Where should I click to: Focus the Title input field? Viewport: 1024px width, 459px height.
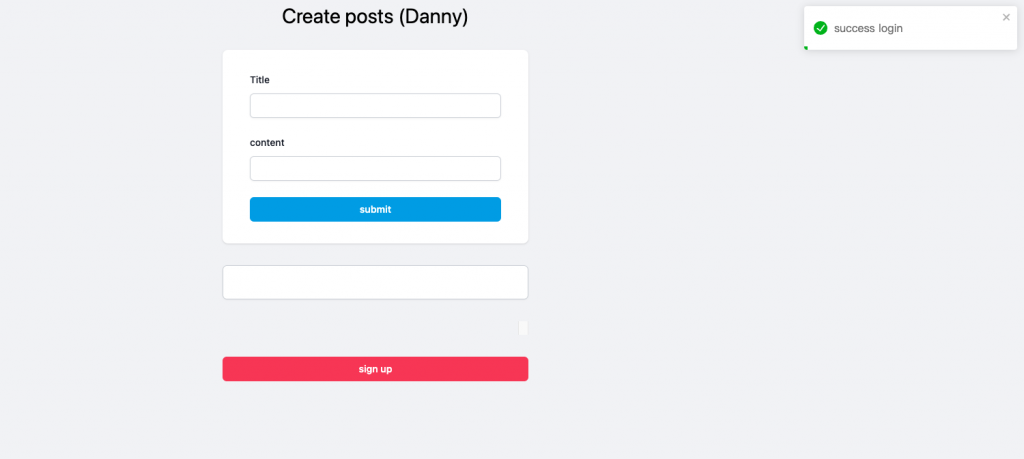coord(375,106)
